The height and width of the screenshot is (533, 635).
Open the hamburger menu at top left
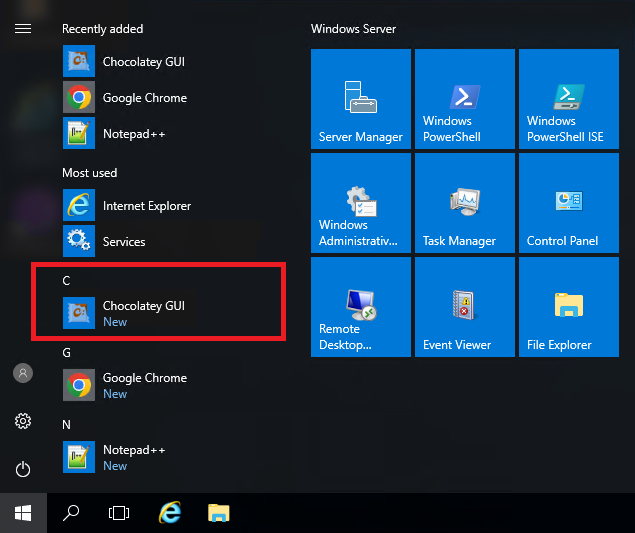(x=23, y=29)
